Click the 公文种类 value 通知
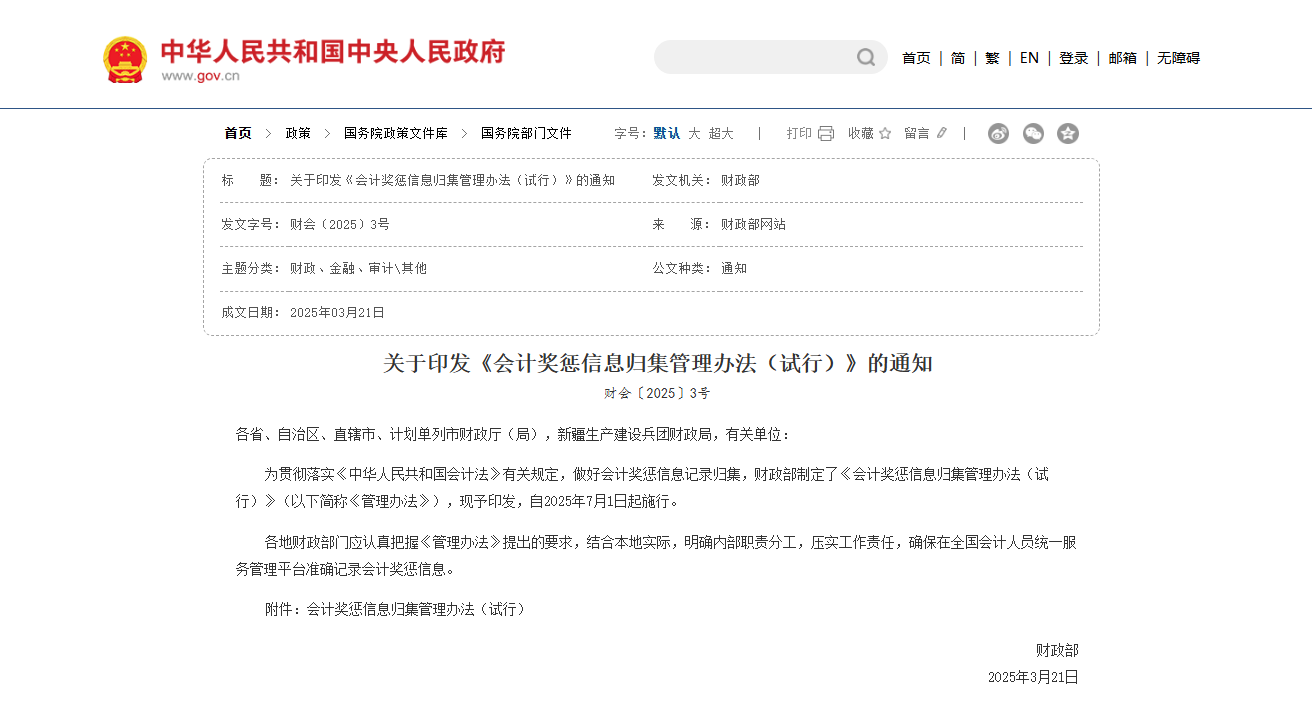Image resolution: width=1312 pixels, height=708 pixels. pos(734,268)
